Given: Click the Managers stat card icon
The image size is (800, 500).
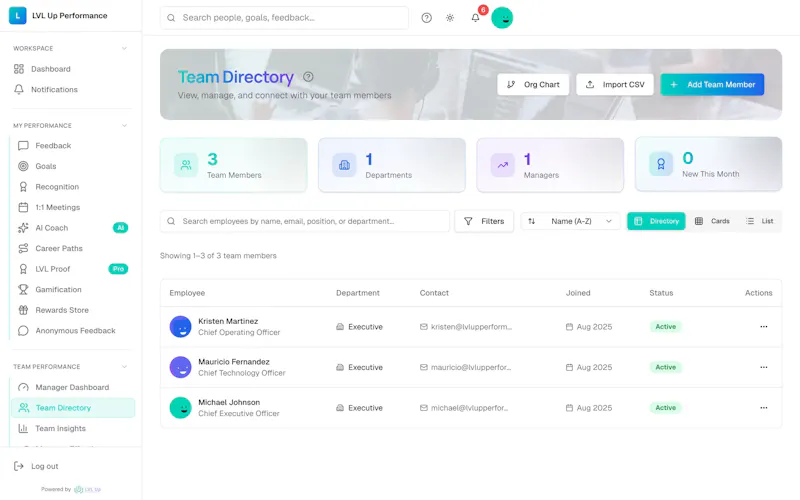Looking at the screenshot, I should 503,165.
